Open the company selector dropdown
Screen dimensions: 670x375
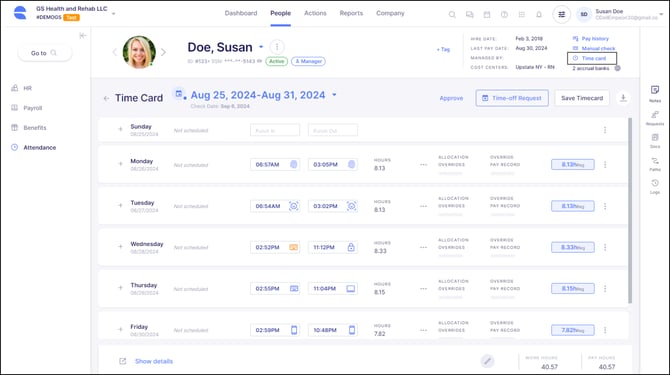click(114, 14)
